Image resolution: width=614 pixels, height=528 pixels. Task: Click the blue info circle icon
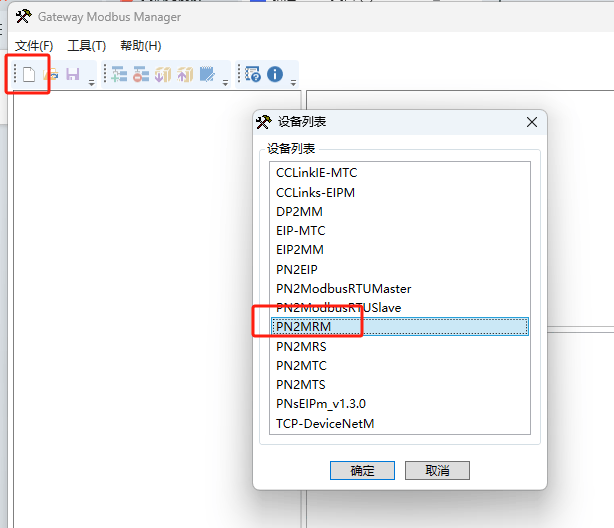click(275, 74)
